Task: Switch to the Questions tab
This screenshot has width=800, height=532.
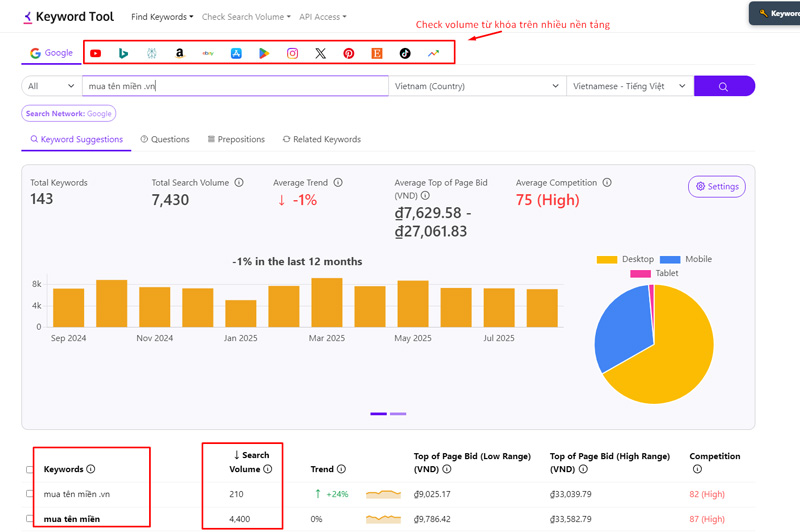Action: [x=165, y=139]
